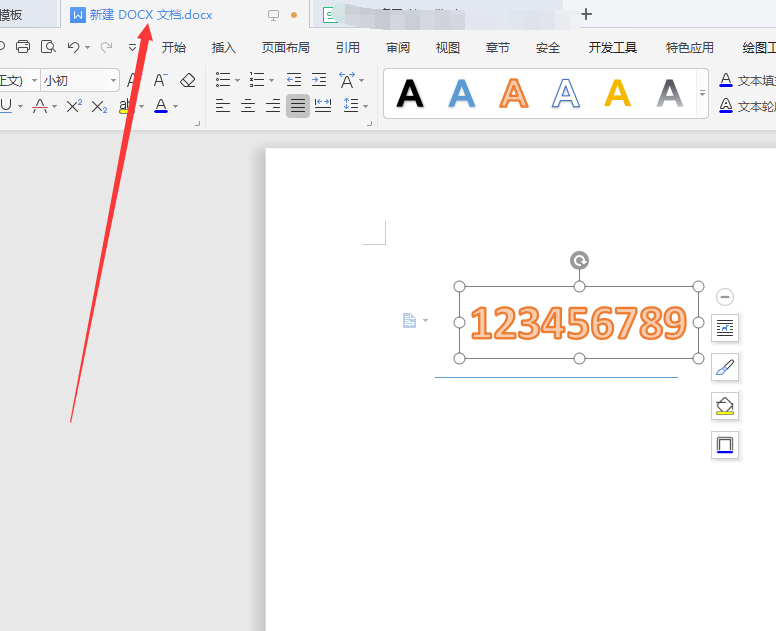This screenshot has width=776, height=631.
Task: Toggle justify paragraph alignment
Action: tap(297, 106)
